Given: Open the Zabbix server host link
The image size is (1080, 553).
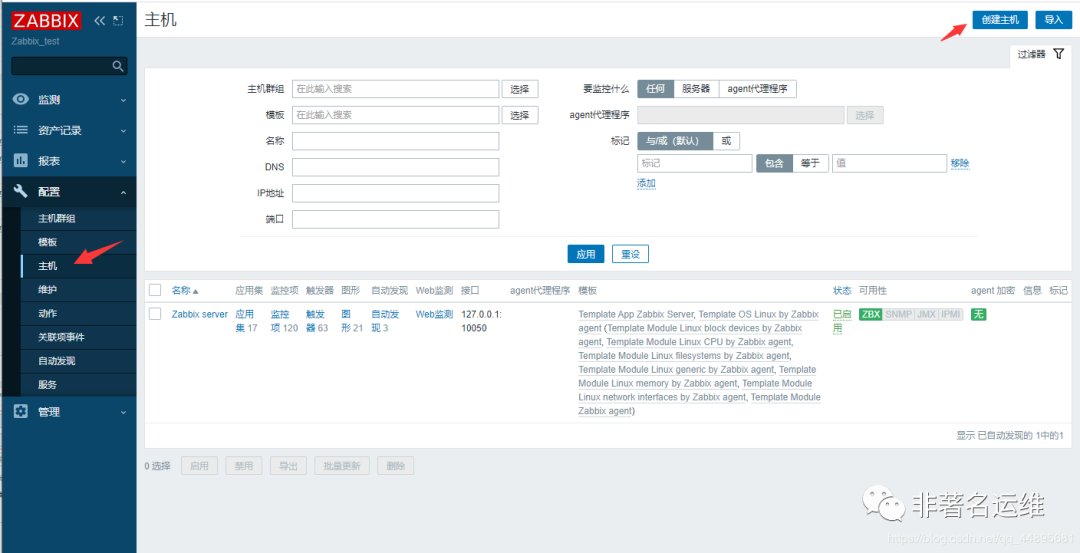Looking at the screenshot, I should [200, 314].
